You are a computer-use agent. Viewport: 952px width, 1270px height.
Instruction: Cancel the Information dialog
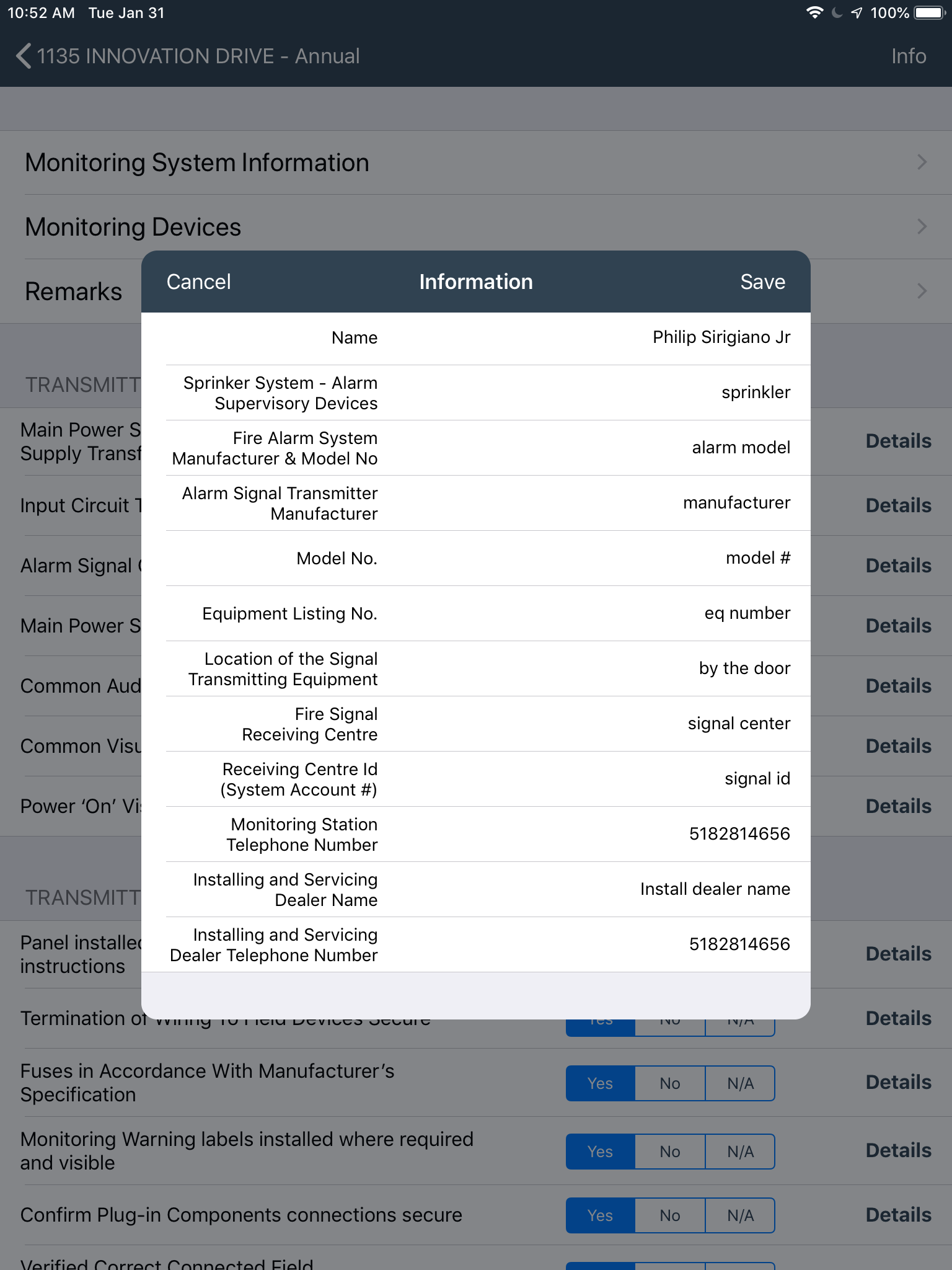(198, 282)
